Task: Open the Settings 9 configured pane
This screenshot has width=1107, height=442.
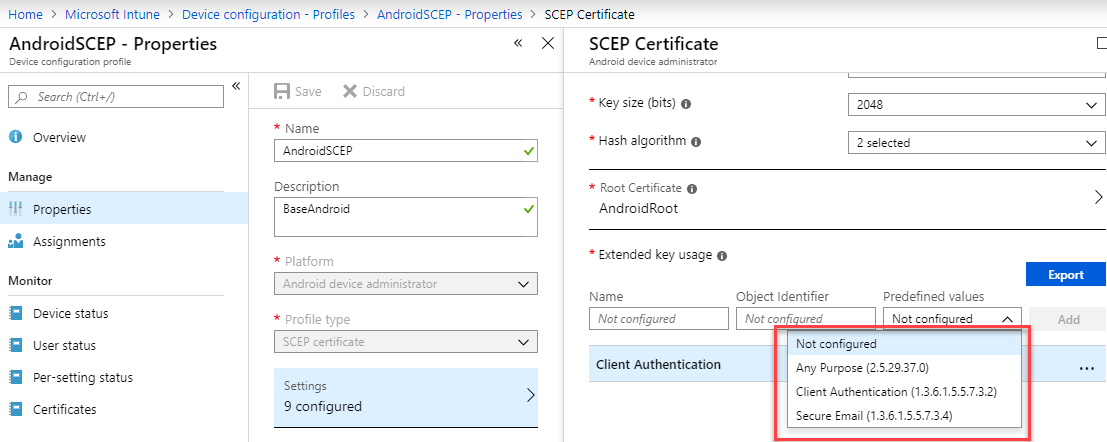Action: 405,397
